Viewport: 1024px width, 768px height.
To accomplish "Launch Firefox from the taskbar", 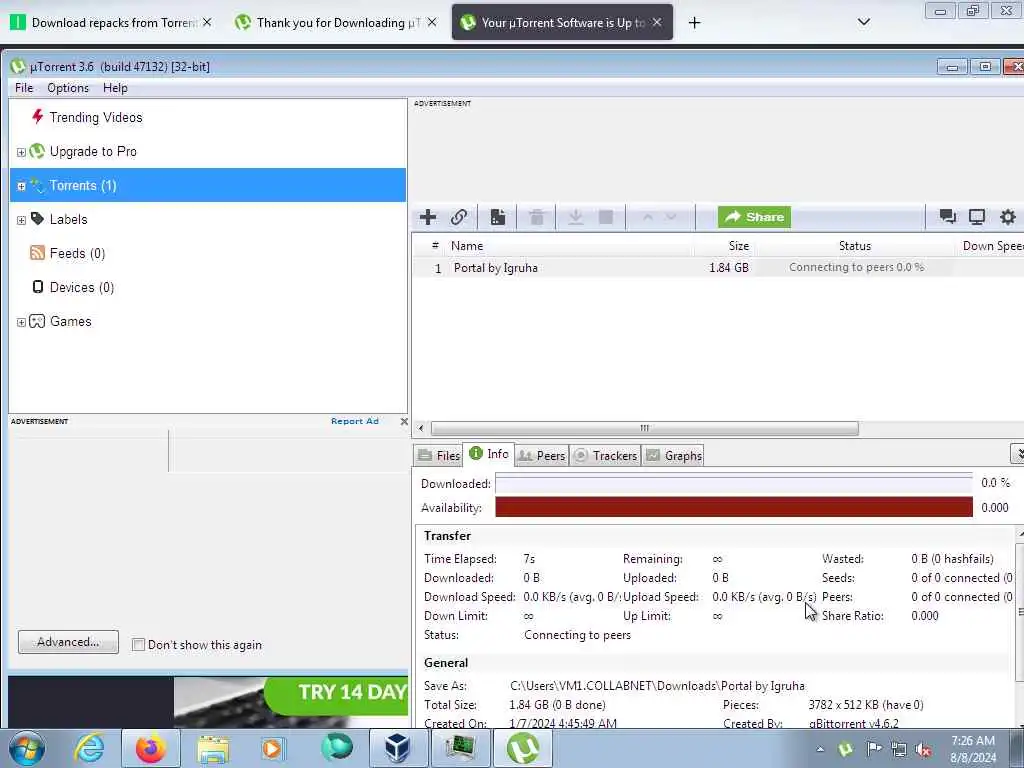I will (151, 748).
